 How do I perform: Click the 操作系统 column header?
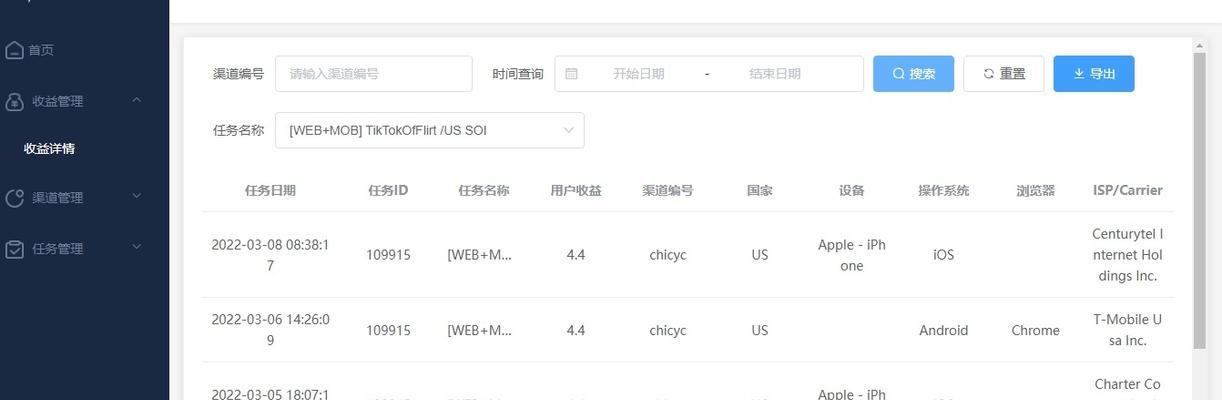944,190
